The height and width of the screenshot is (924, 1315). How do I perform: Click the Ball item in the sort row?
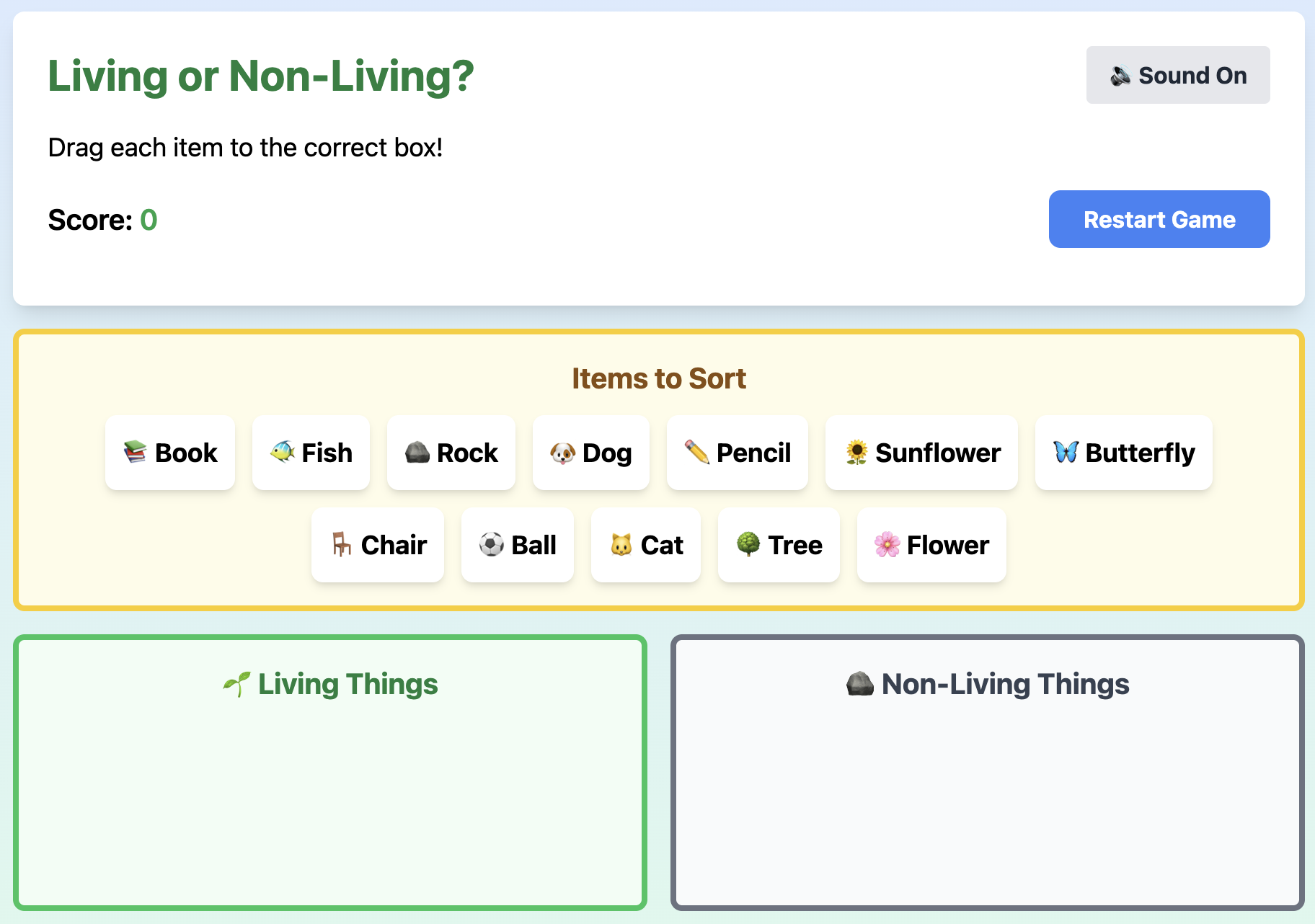tap(517, 546)
